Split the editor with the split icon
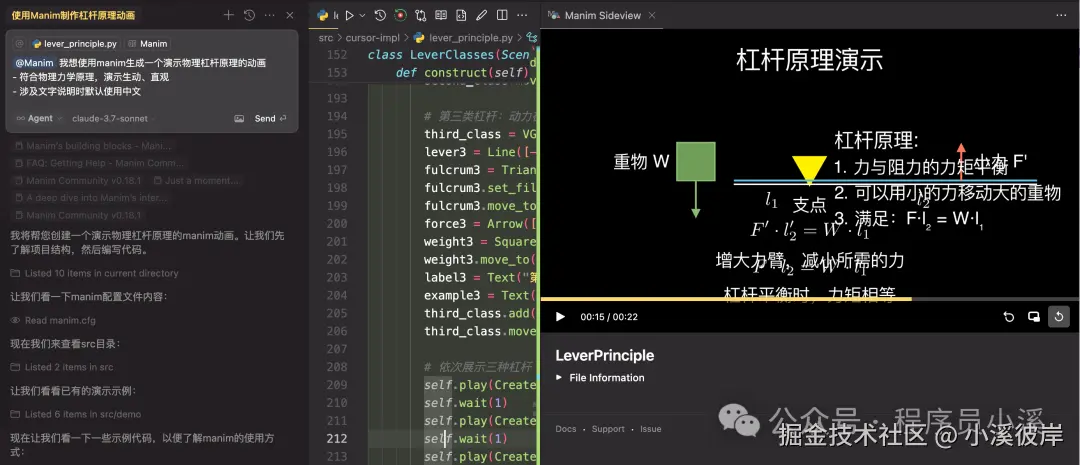 pos(502,15)
